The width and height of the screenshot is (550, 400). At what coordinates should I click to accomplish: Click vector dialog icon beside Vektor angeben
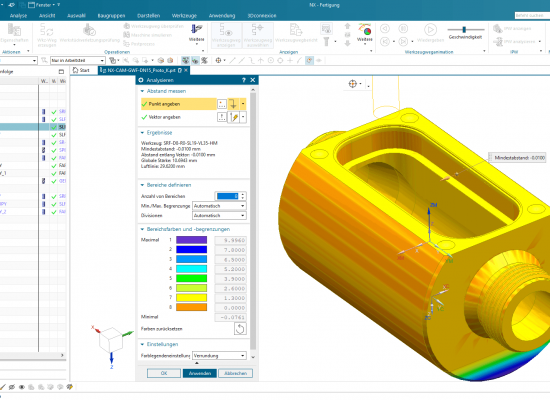[x=222, y=117]
